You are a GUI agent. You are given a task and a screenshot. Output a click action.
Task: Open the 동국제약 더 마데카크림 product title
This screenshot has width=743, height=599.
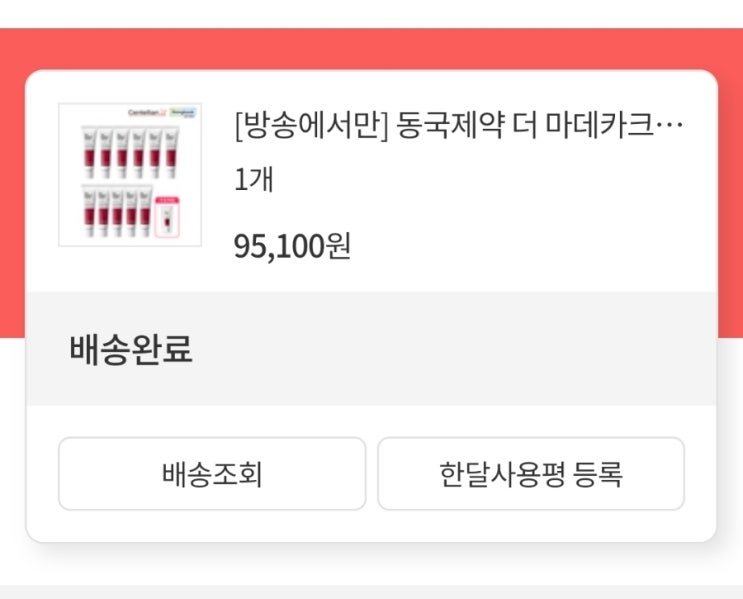[460, 127]
